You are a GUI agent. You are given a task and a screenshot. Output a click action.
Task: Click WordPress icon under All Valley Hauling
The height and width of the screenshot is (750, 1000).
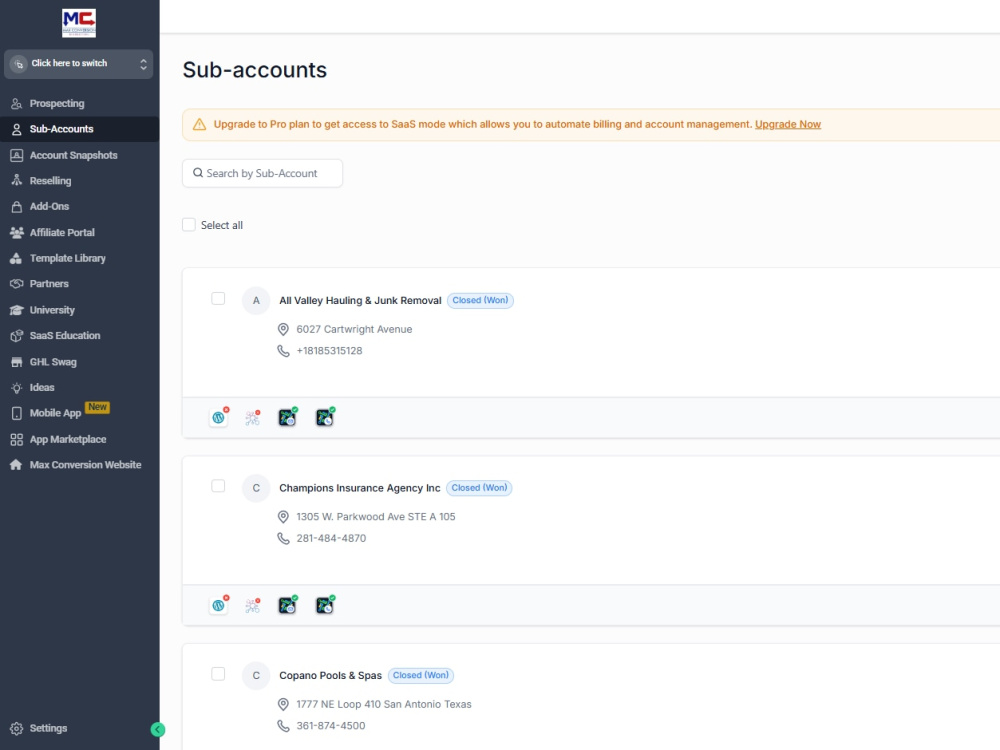pos(219,418)
